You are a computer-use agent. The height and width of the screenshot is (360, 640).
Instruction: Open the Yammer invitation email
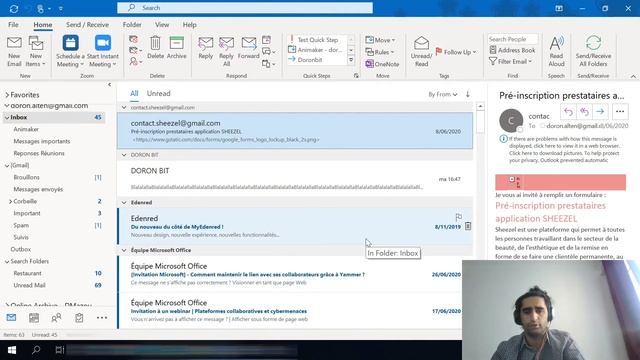click(296, 274)
